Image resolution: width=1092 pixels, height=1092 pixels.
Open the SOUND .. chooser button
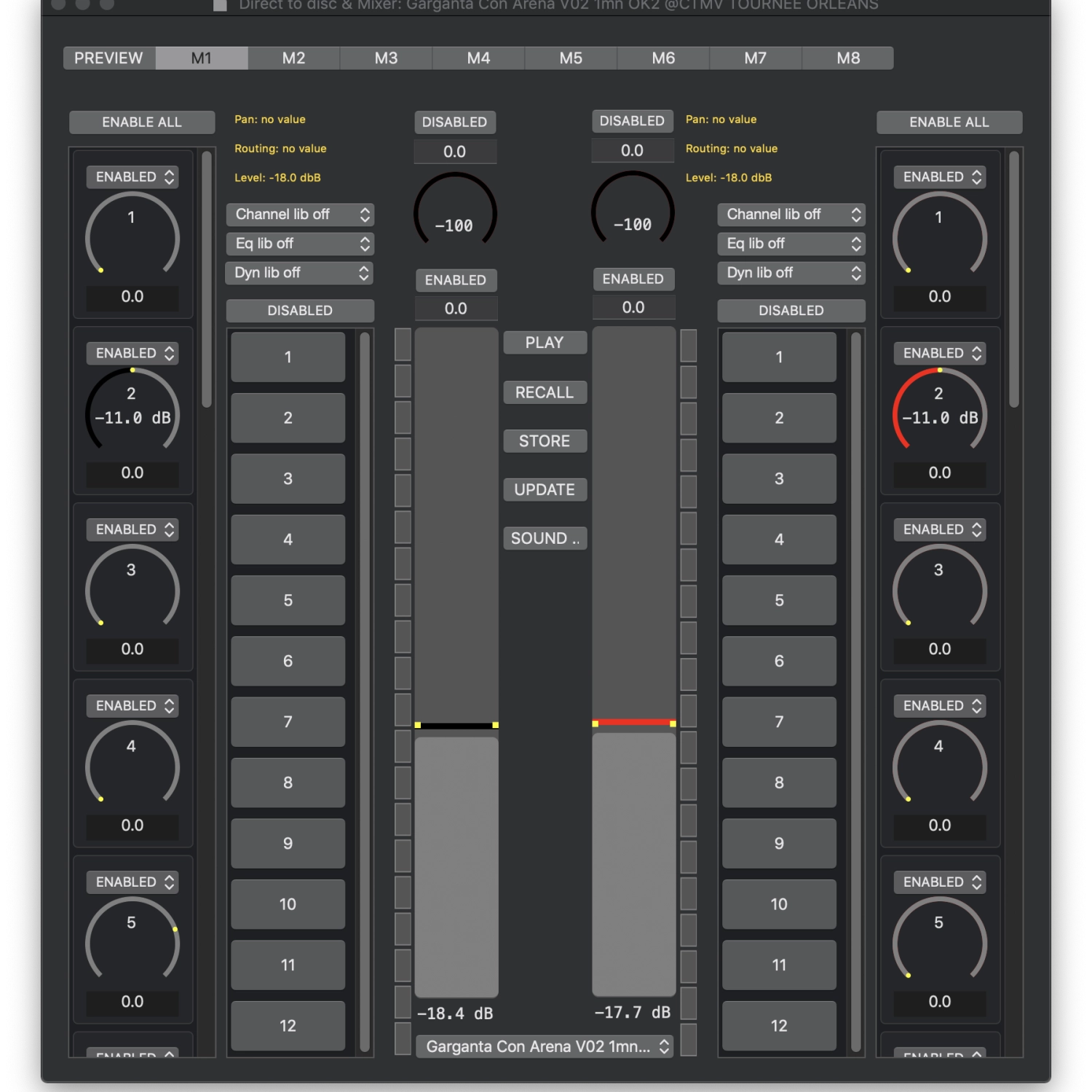click(x=545, y=539)
